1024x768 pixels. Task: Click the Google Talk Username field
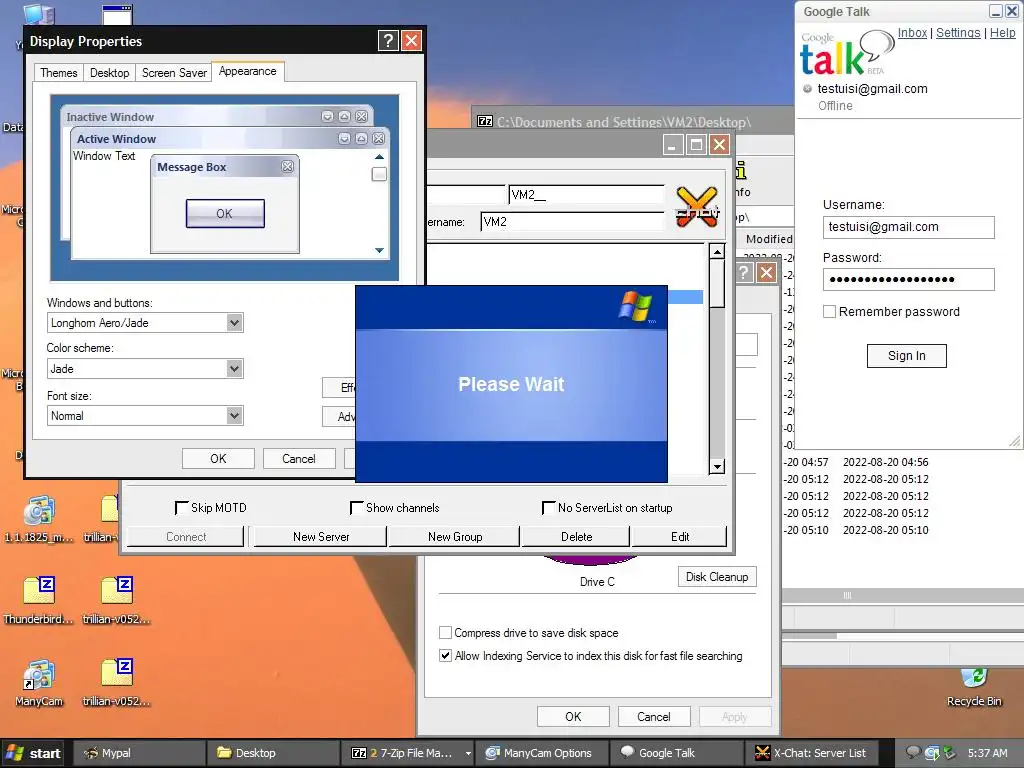pos(908,227)
